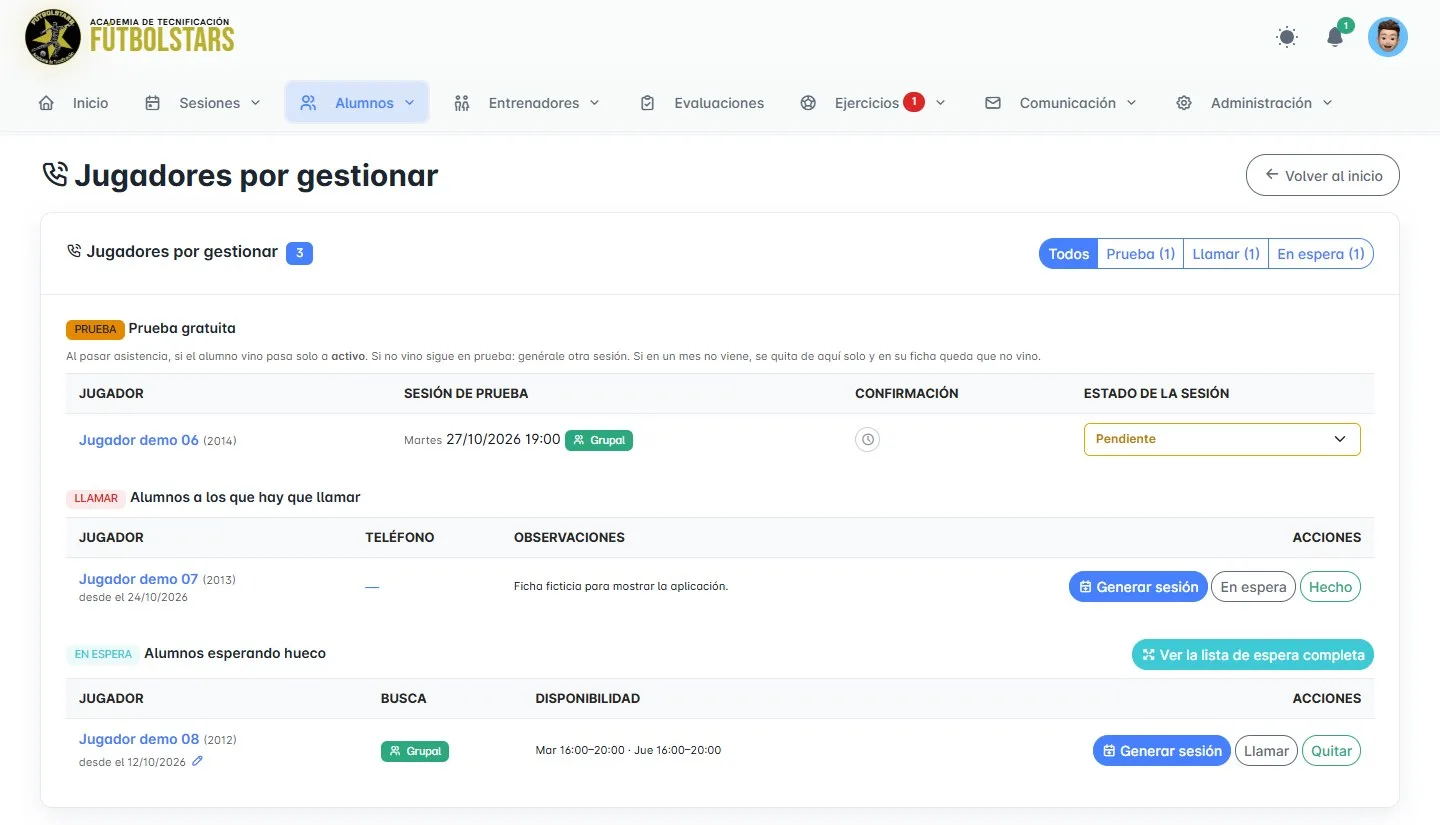Expand the Administración menu
The image size is (1440, 825).
point(1255,103)
